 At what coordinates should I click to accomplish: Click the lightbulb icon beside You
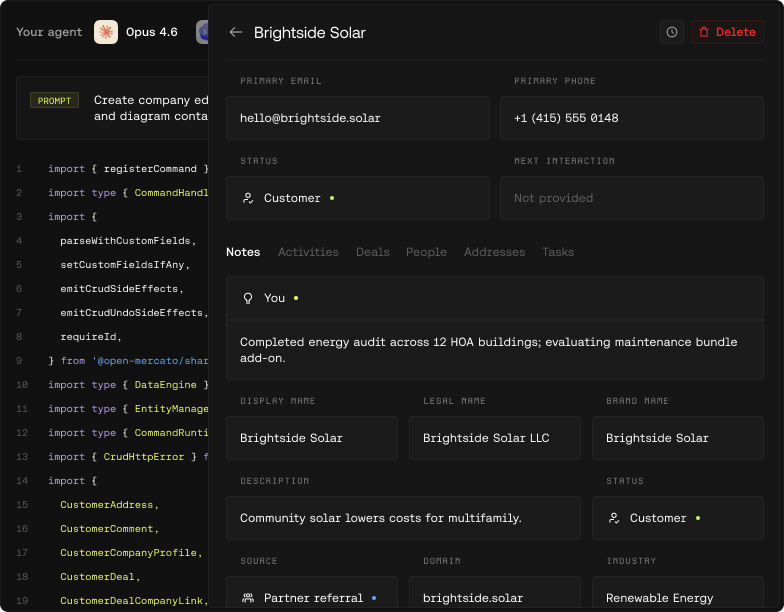(x=248, y=298)
